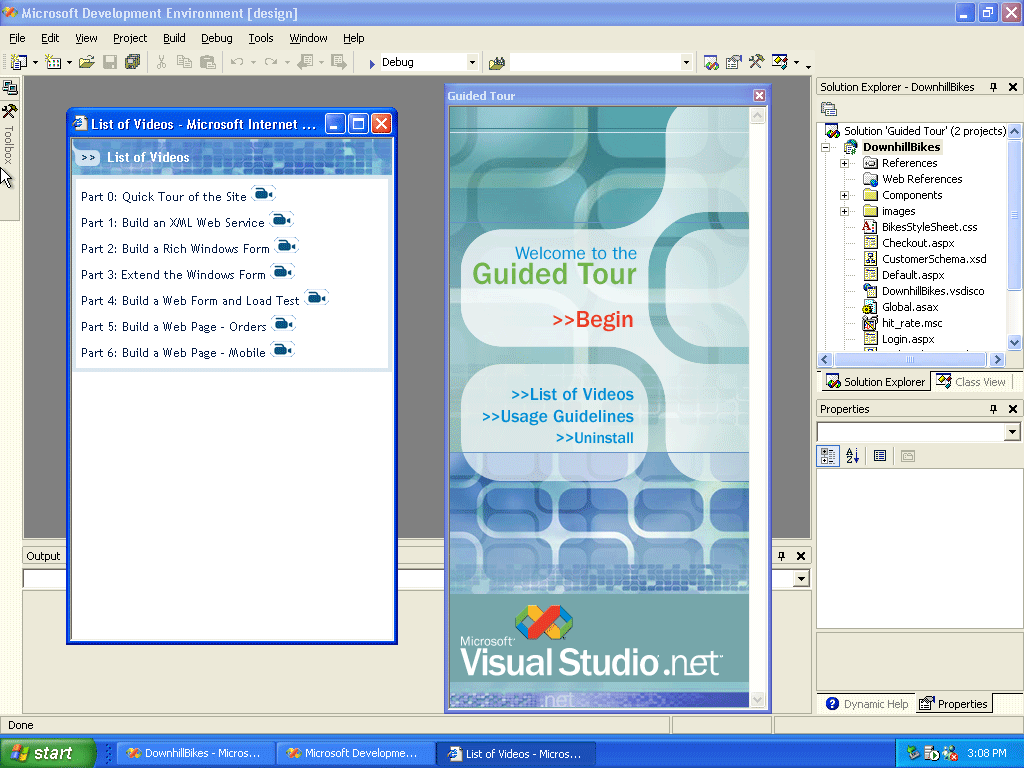Click the Categorized button in Properties
1024x768 pixels.
point(828,456)
